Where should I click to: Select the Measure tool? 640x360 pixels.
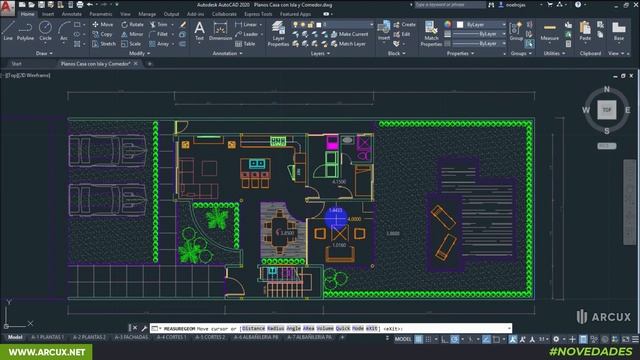[x=549, y=31]
